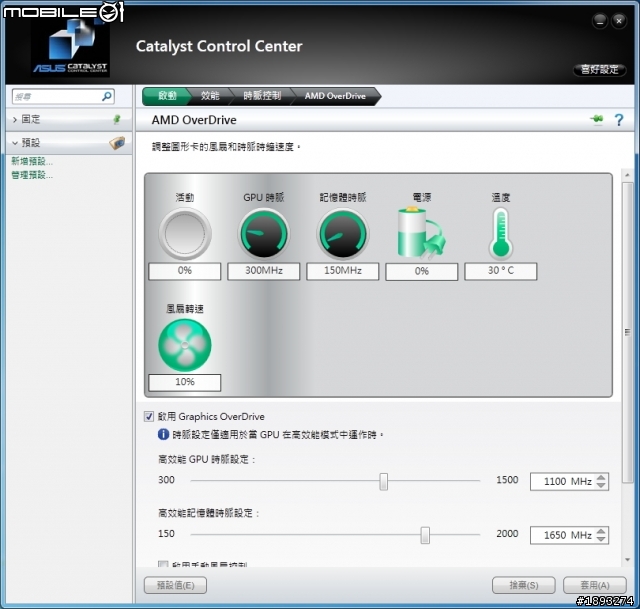Click the blue info icon under Graphics OverDrive
640x609 pixels.
pyautogui.click(x=163, y=434)
